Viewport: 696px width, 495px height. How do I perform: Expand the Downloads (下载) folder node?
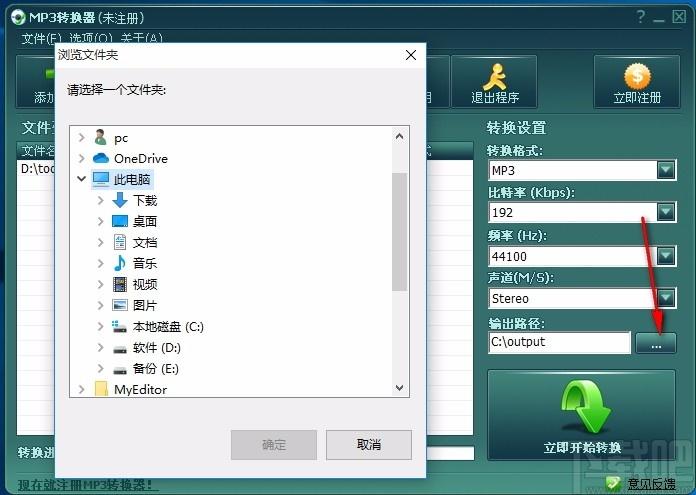[x=100, y=200]
